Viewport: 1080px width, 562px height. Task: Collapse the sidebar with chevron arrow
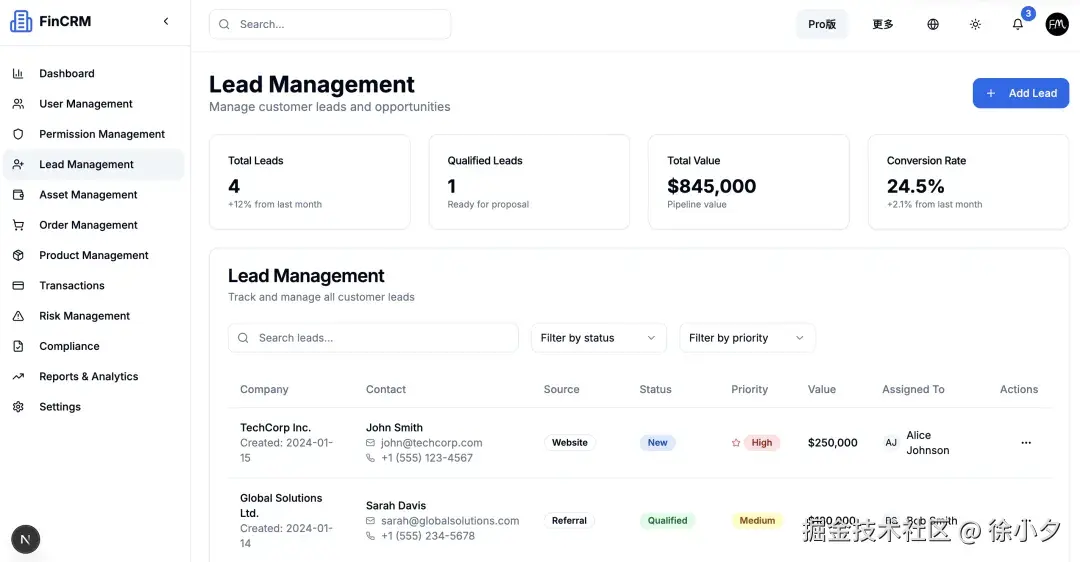pos(166,21)
